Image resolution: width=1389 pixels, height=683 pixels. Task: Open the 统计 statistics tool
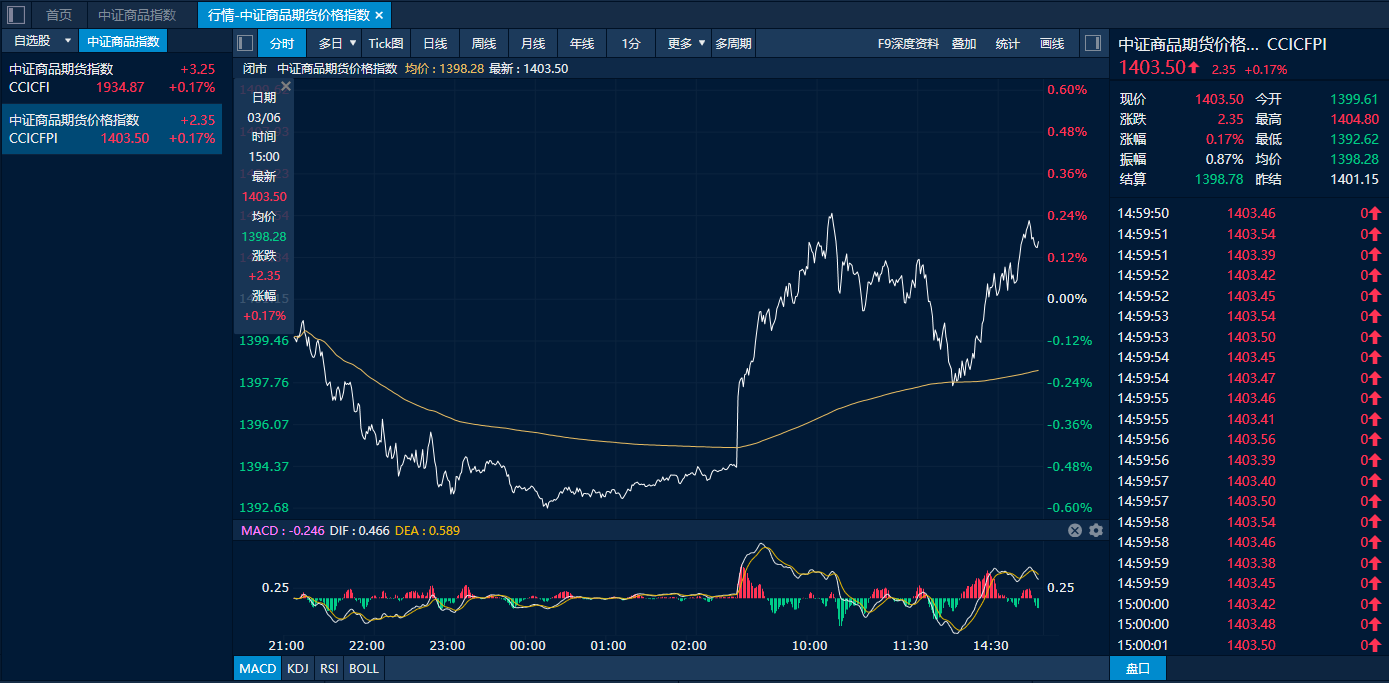coord(1008,43)
